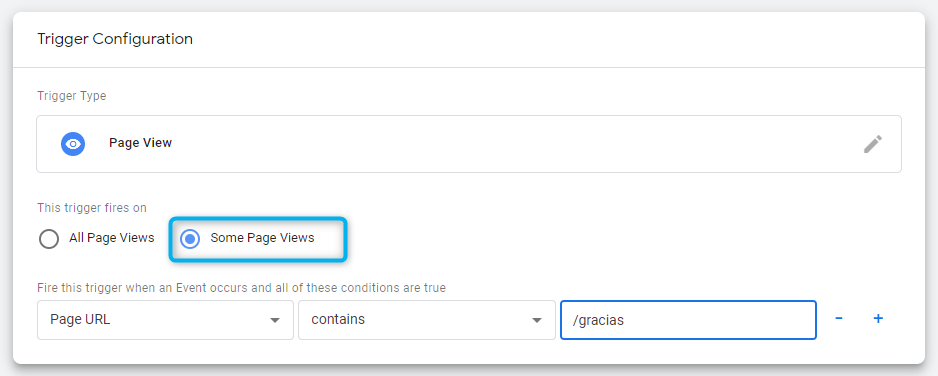
Task: Click the "Trigger Type" label
Action: point(72,96)
